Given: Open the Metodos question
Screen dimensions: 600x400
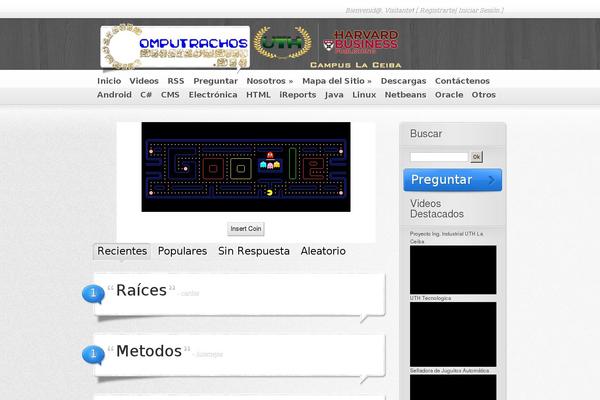Looking at the screenshot, I should pyautogui.click(x=149, y=351).
